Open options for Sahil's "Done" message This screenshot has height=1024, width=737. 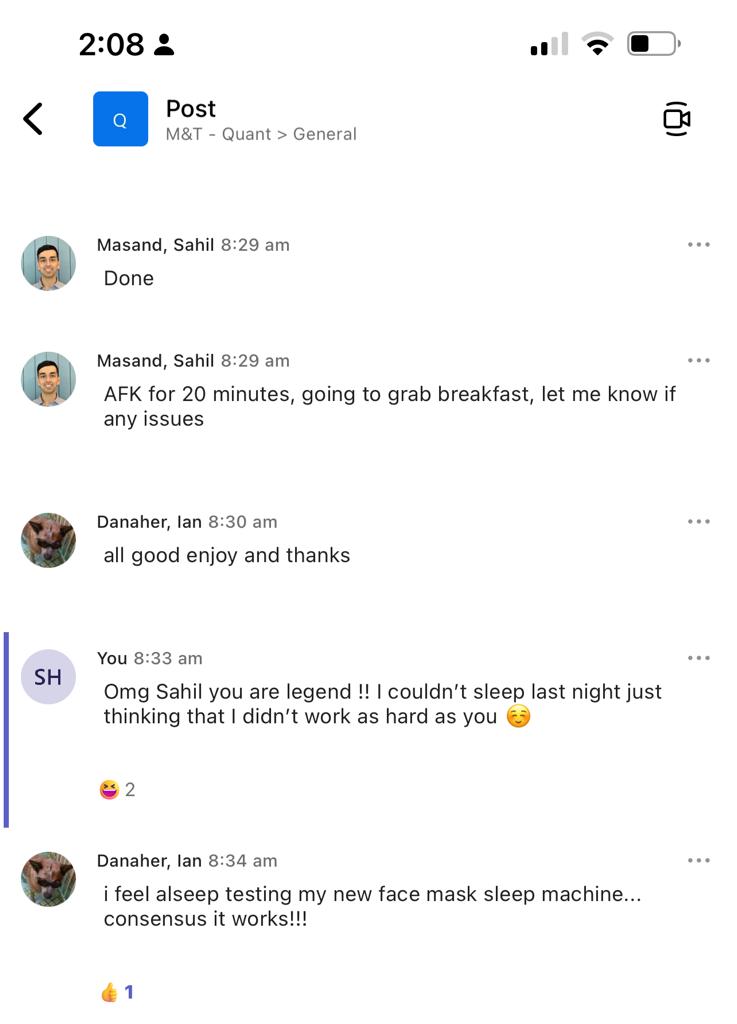click(x=699, y=245)
